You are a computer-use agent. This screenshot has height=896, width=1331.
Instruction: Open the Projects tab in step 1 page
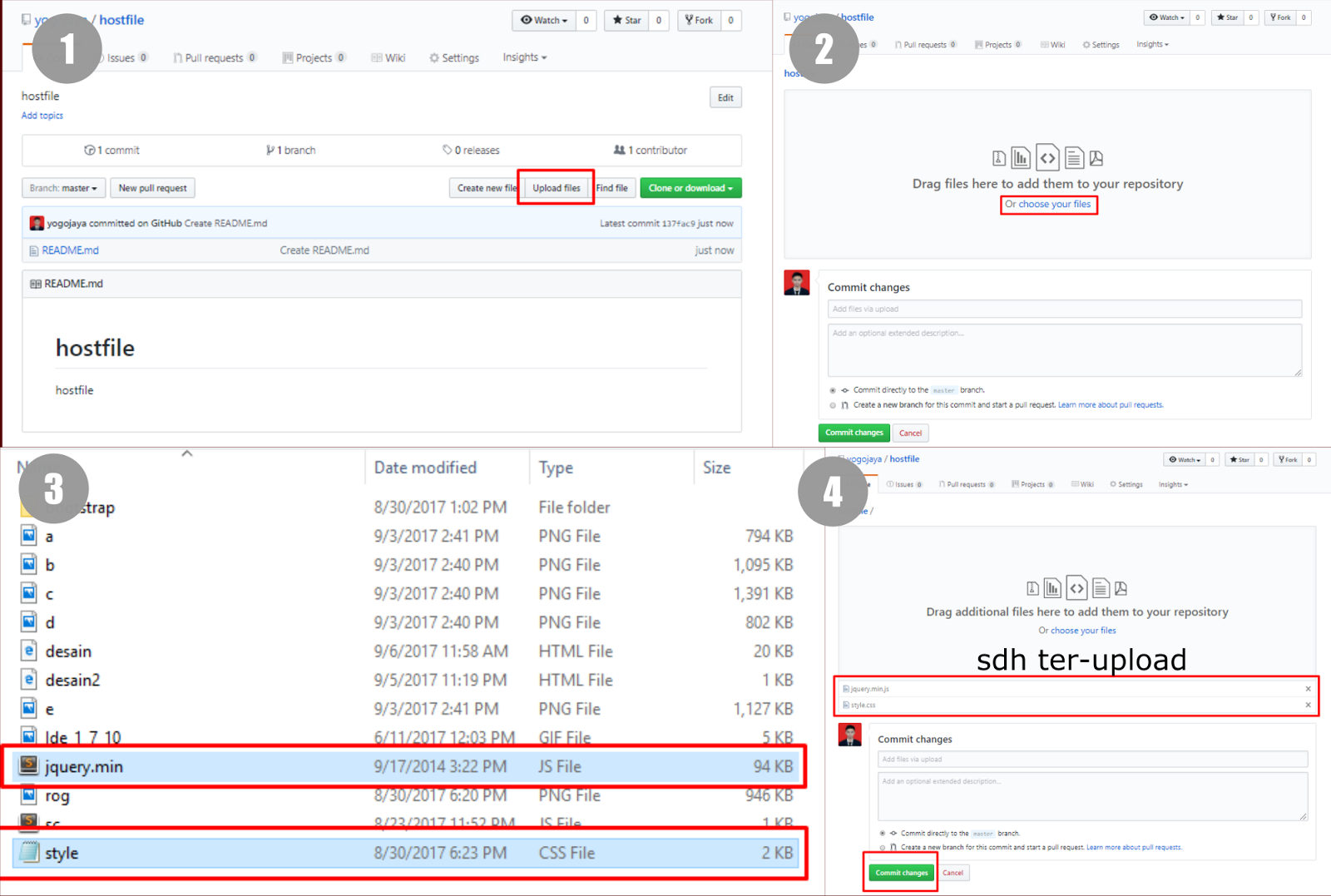coord(314,57)
